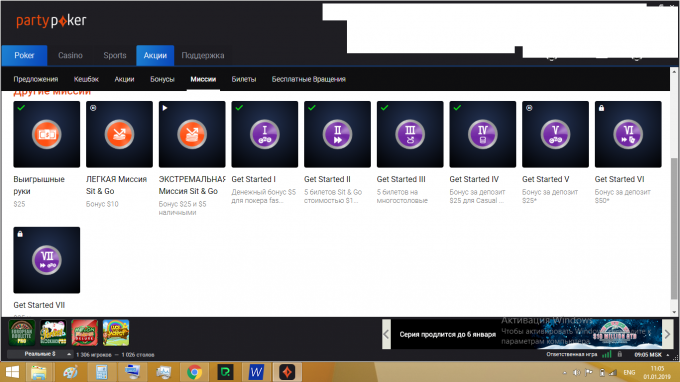Open the Calculator from the taskbar
Image resolution: width=680 pixels, height=382 pixels.
[x=101, y=372]
